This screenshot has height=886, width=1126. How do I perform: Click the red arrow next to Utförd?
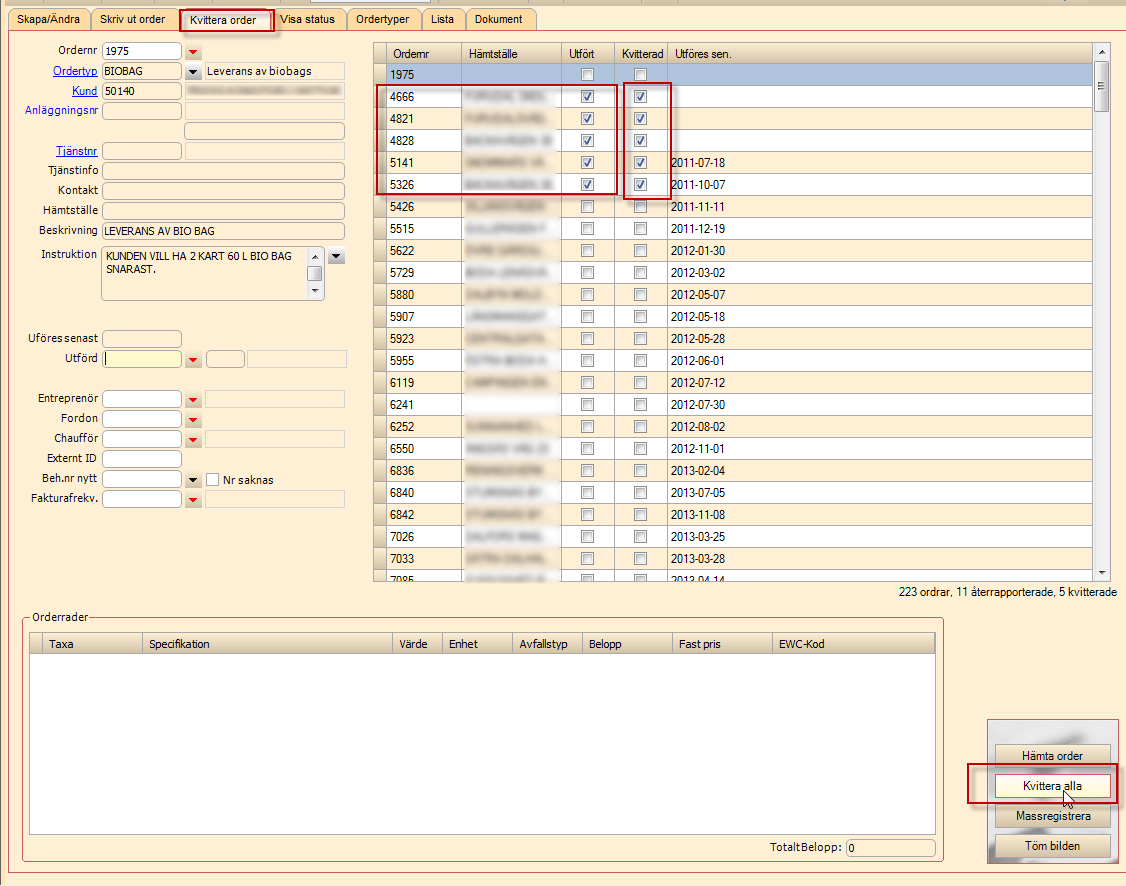[193, 360]
